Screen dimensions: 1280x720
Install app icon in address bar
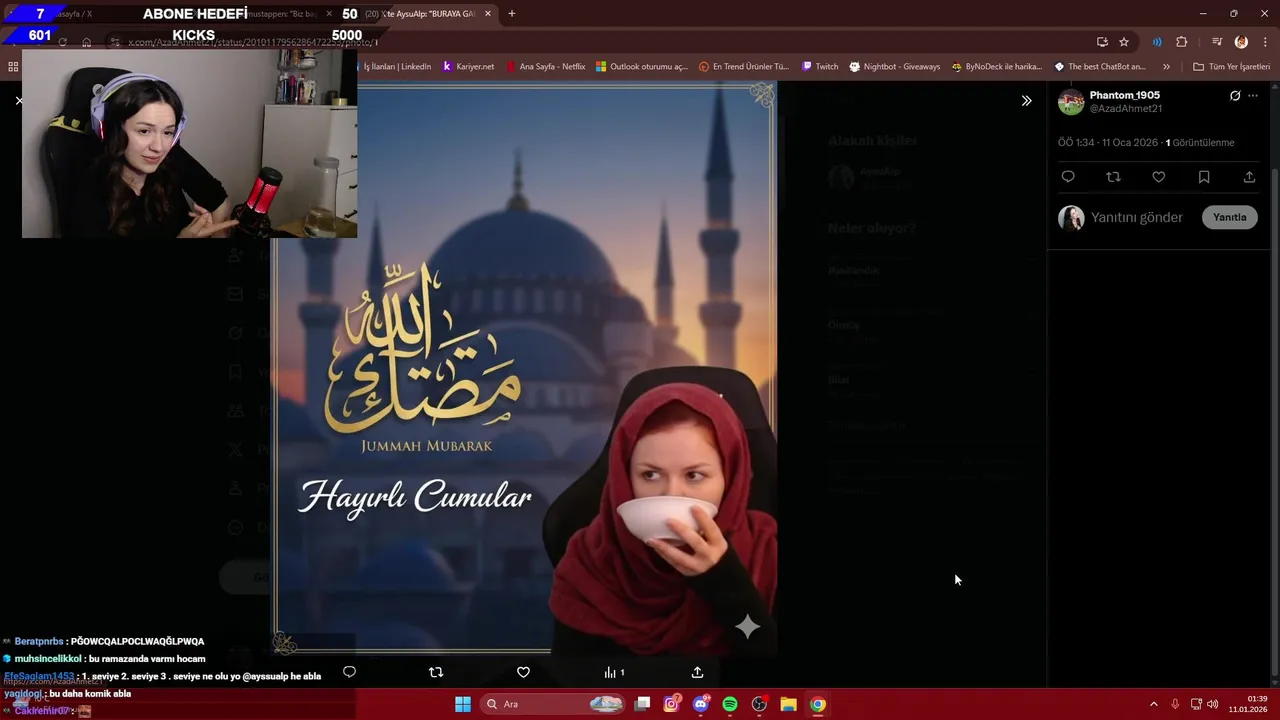1102,42
